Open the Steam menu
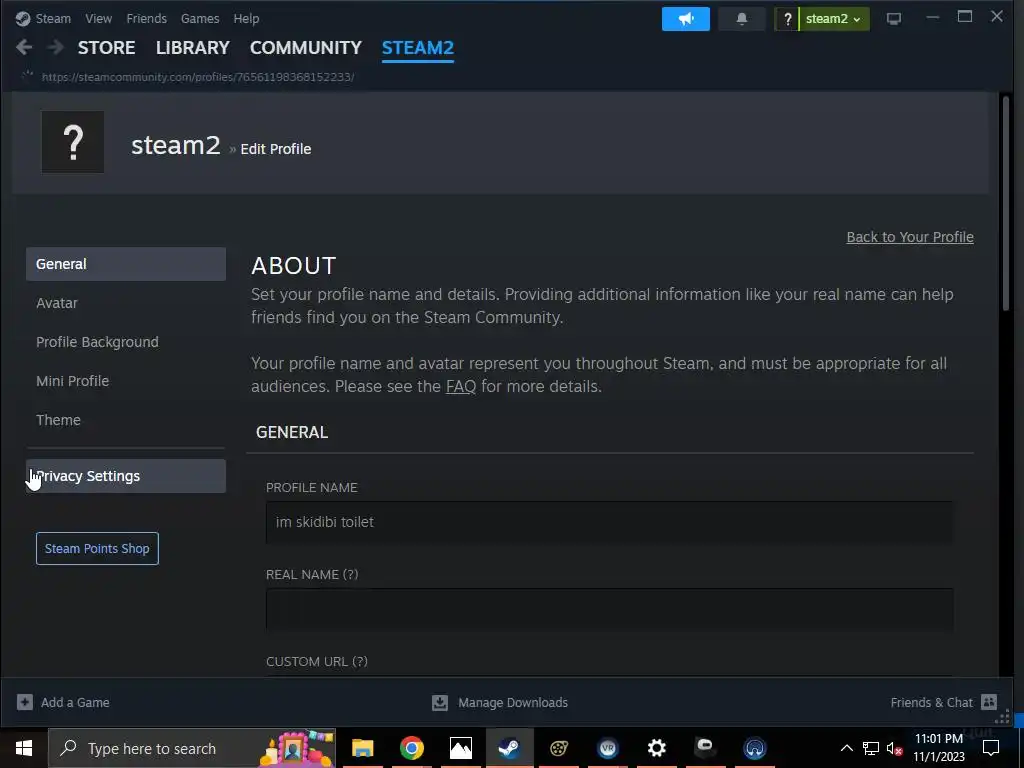Viewport: 1024px width, 768px height. tap(53, 18)
